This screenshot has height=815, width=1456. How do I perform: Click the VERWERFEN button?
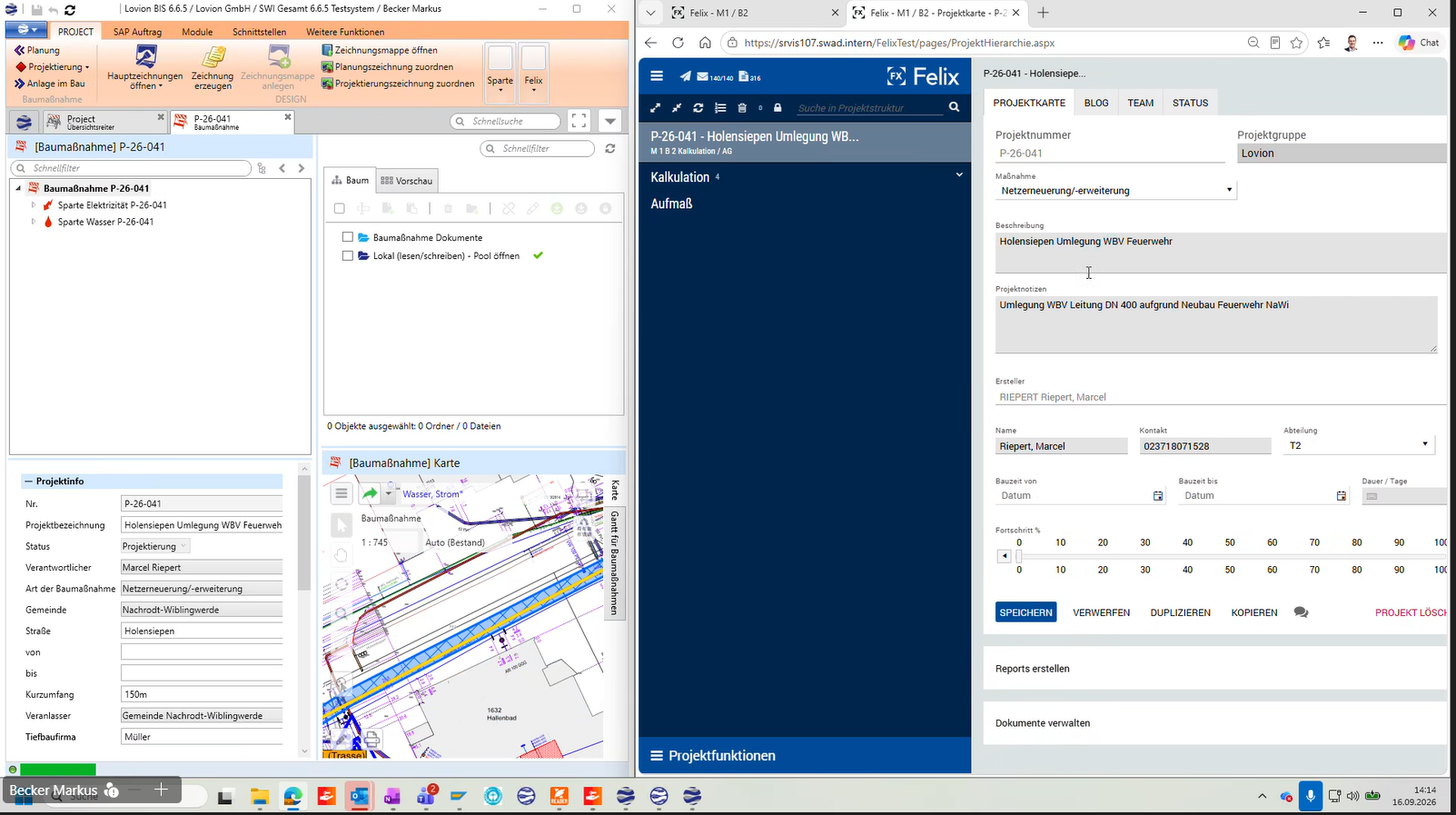(1101, 612)
